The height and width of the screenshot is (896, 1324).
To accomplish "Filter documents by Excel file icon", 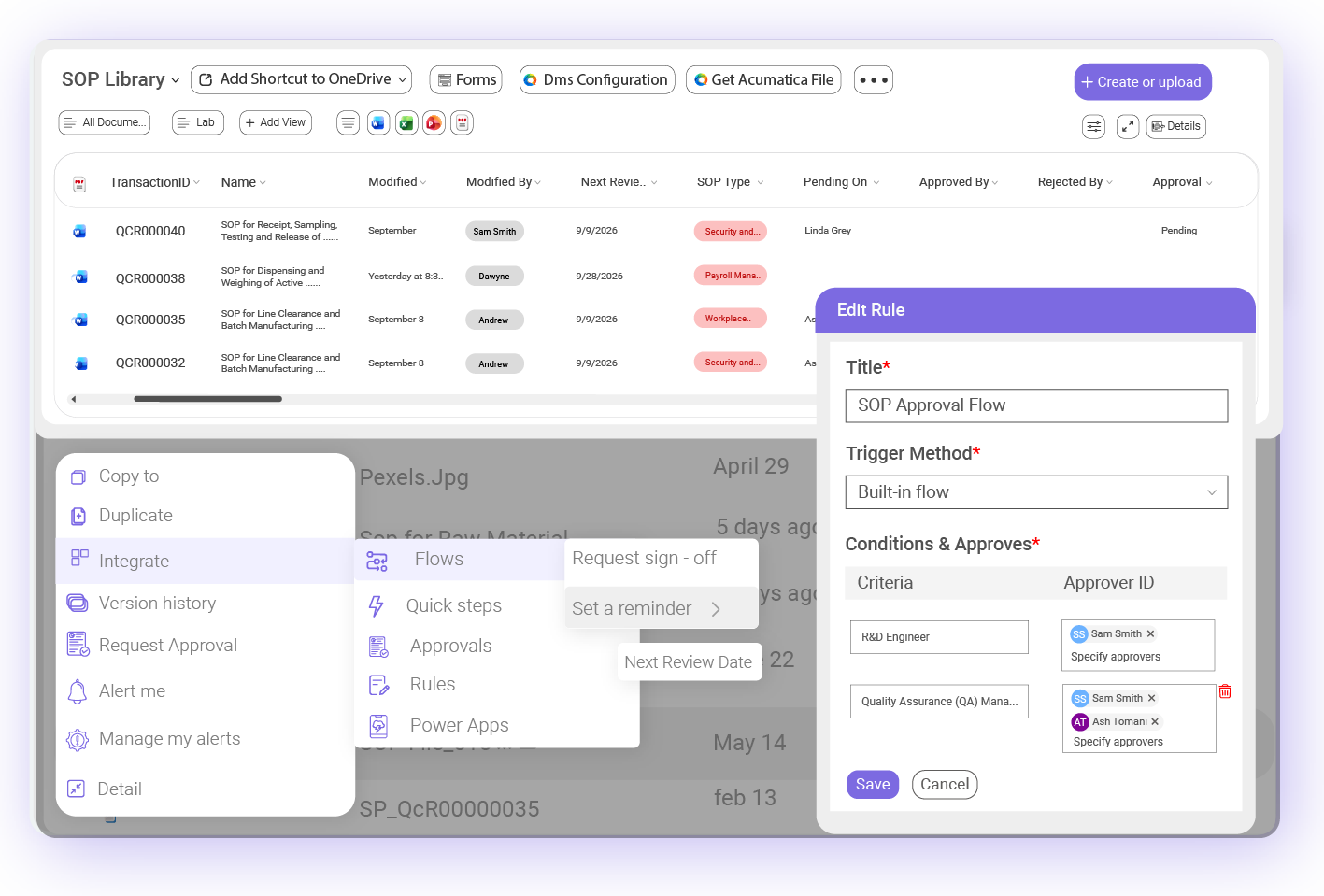I will click(x=406, y=122).
